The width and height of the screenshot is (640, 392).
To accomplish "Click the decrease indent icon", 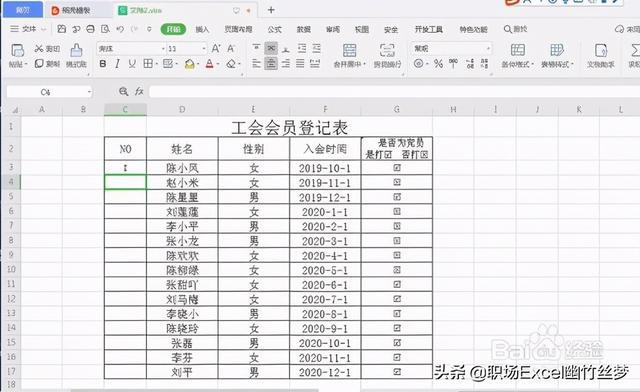I will 302,48.
